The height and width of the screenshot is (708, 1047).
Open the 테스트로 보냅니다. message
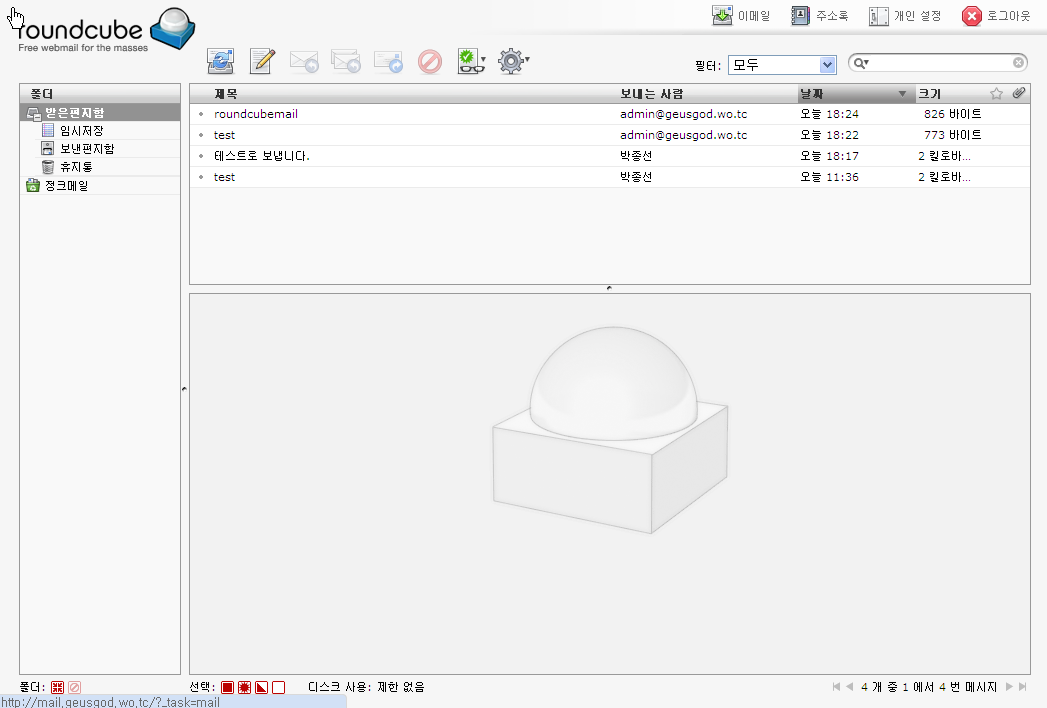tap(262, 156)
